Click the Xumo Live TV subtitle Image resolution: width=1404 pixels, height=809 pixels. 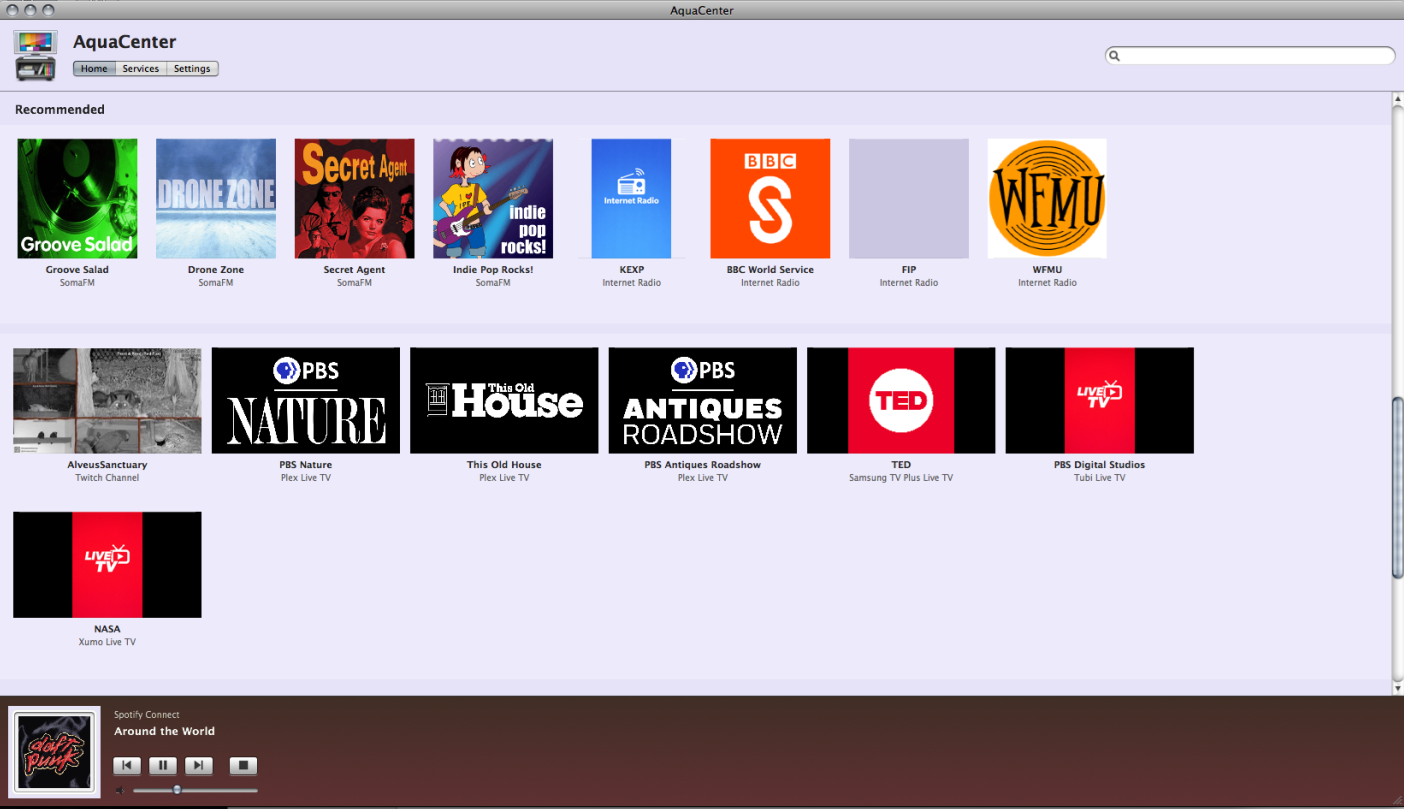[x=107, y=642]
